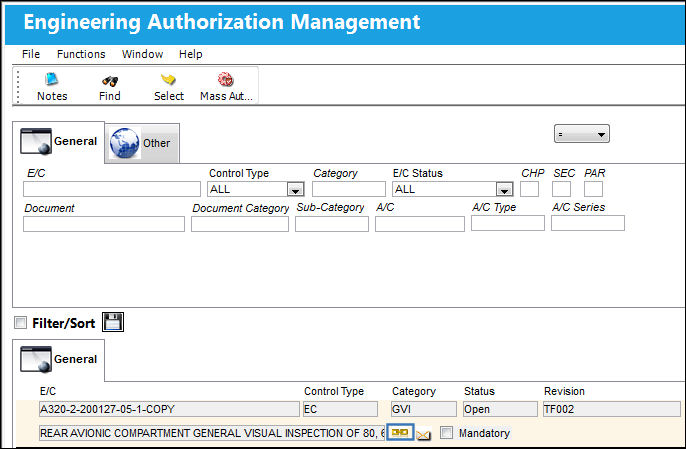The width and height of the screenshot is (686, 449).
Task: Click the envelope icon beside Mandatory
Action: [x=423, y=435]
